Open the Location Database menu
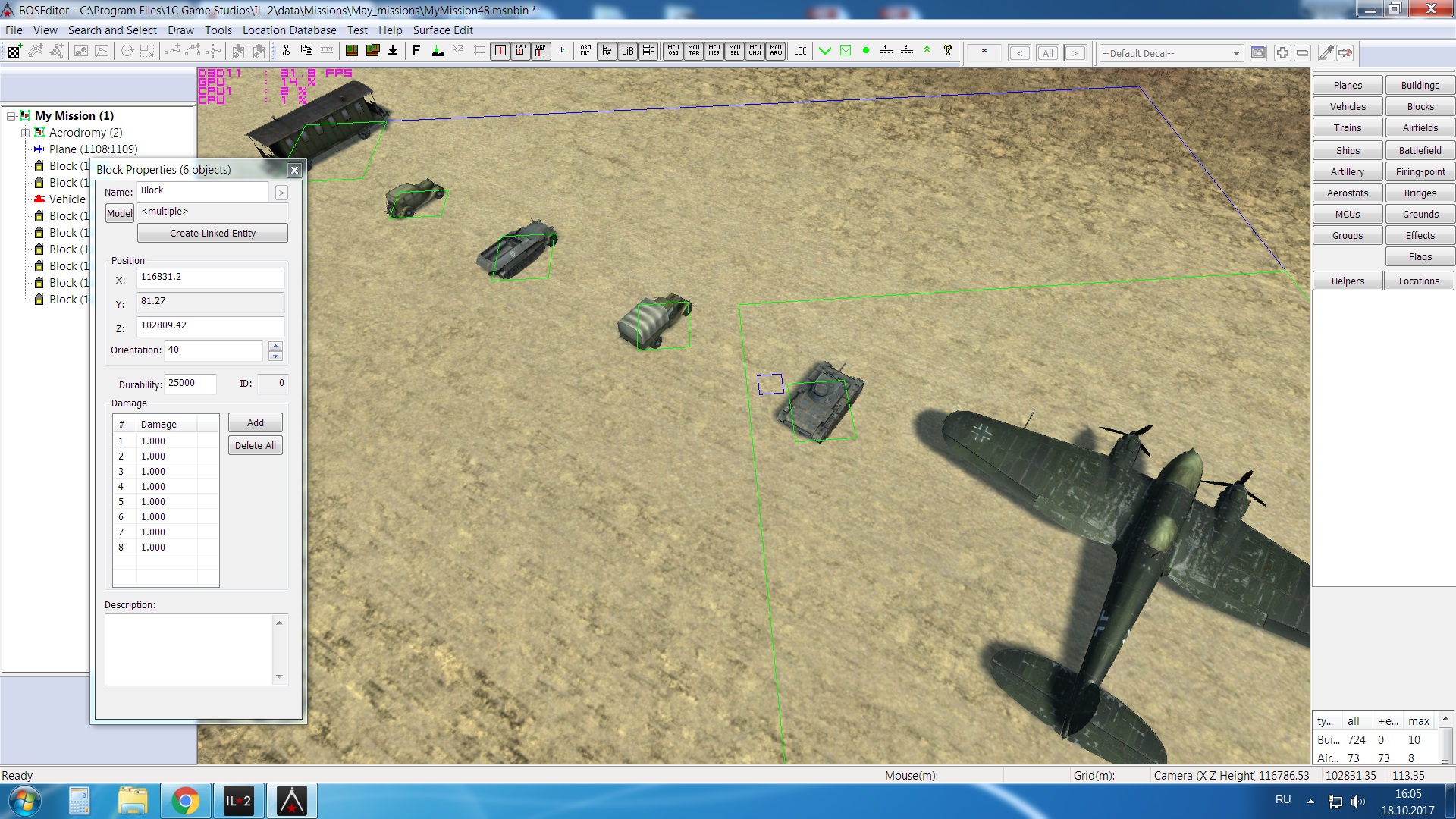 coord(289,30)
